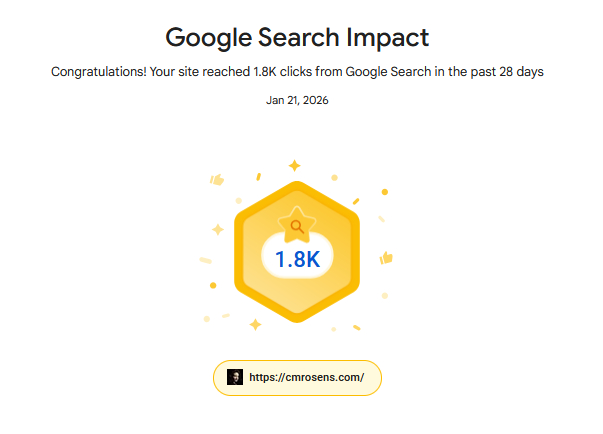The height and width of the screenshot is (434, 603).
Task: Click "28 days" in the congratulations line
Action: pyautogui.click(x=522, y=73)
